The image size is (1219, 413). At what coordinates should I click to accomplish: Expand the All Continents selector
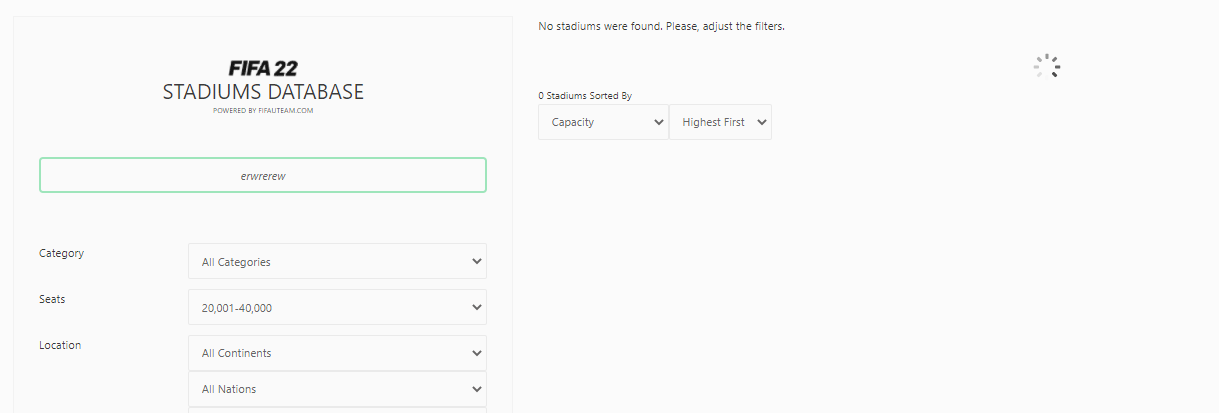click(337, 353)
